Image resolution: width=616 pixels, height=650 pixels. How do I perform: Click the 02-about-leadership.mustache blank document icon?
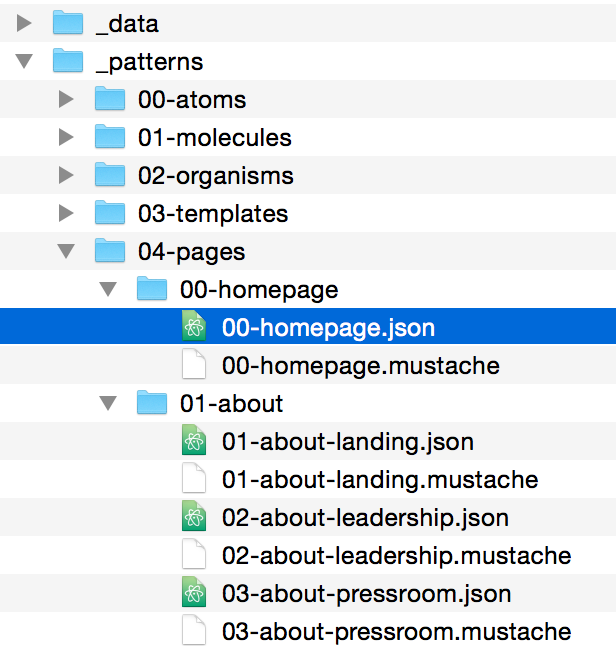coord(194,554)
